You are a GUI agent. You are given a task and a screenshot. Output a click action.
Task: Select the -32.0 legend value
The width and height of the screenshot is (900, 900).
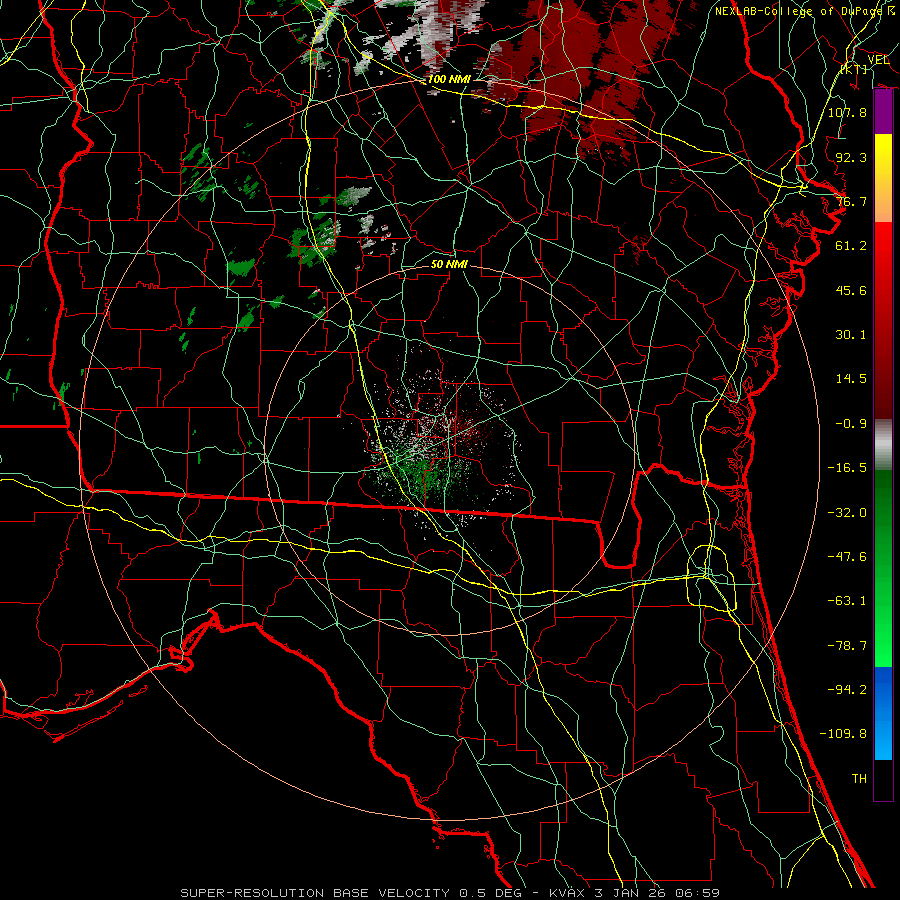point(847,513)
